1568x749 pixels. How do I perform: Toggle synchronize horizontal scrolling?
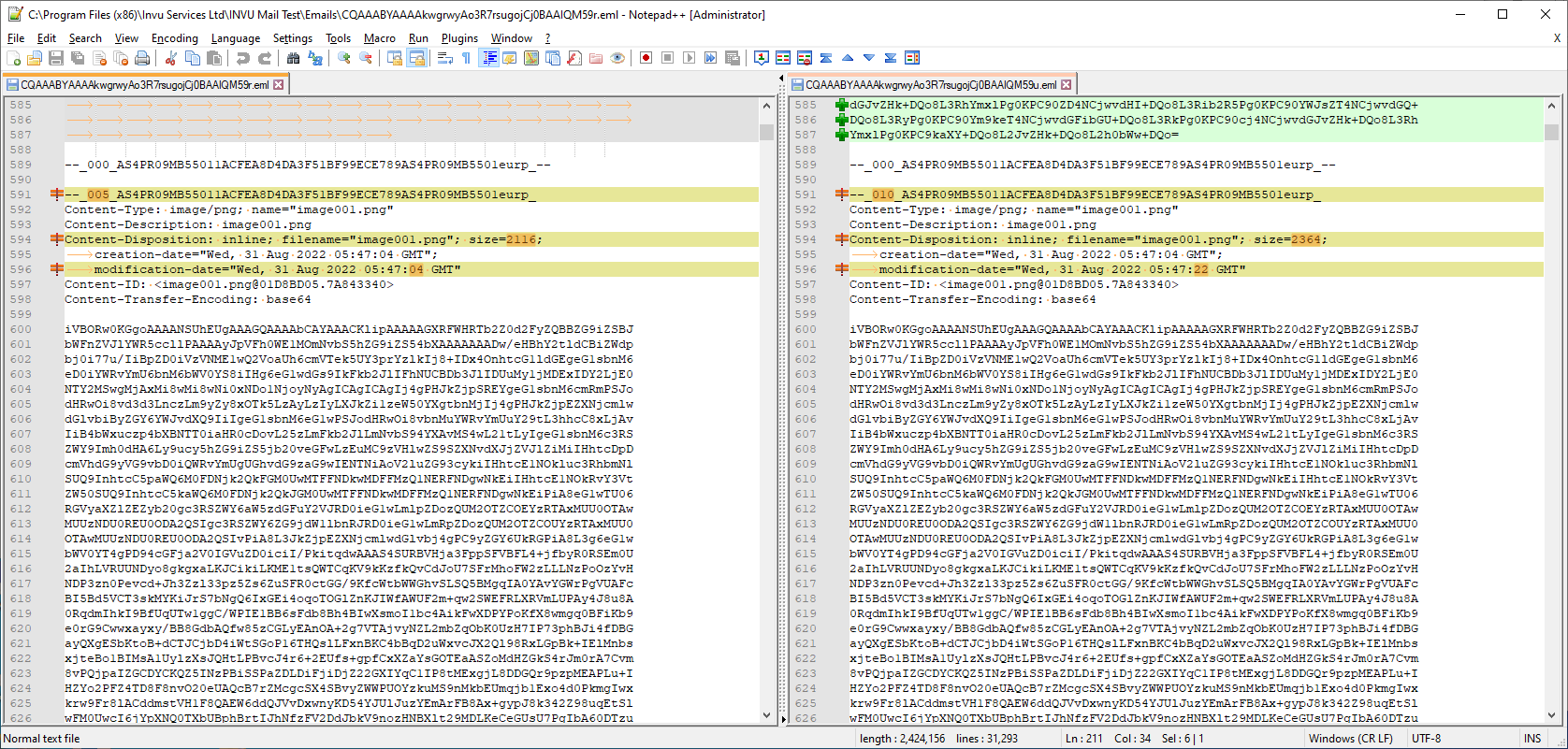416,58
